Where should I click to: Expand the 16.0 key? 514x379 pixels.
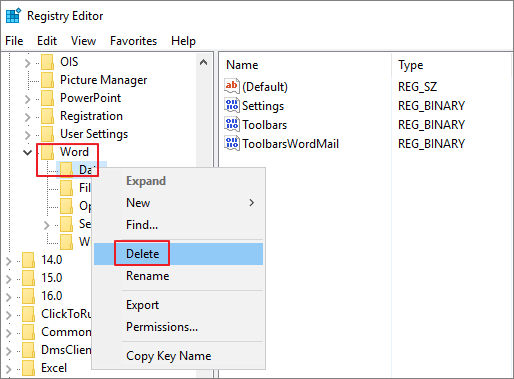9,297
